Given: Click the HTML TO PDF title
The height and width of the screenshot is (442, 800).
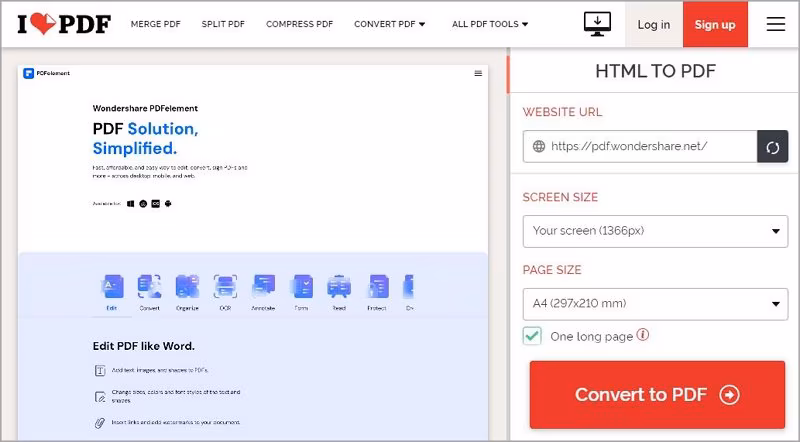Looking at the screenshot, I should (x=656, y=71).
